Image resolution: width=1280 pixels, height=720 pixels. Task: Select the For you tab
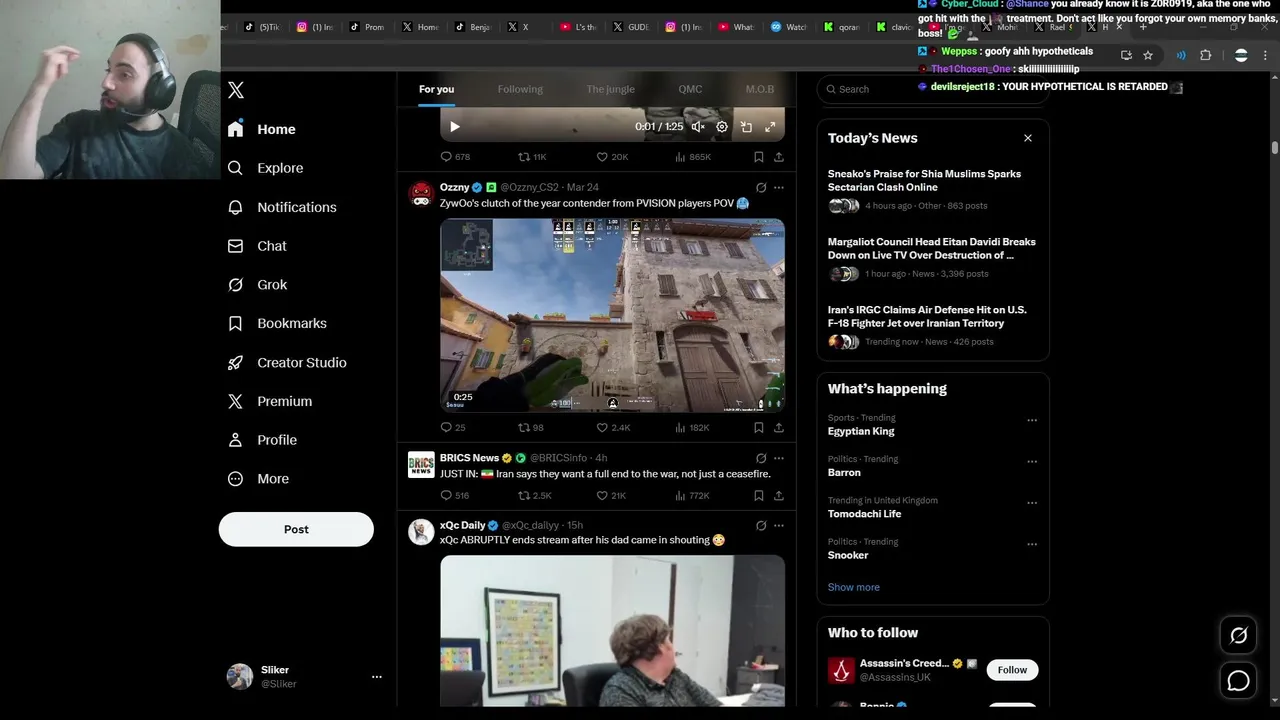tap(436, 89)
